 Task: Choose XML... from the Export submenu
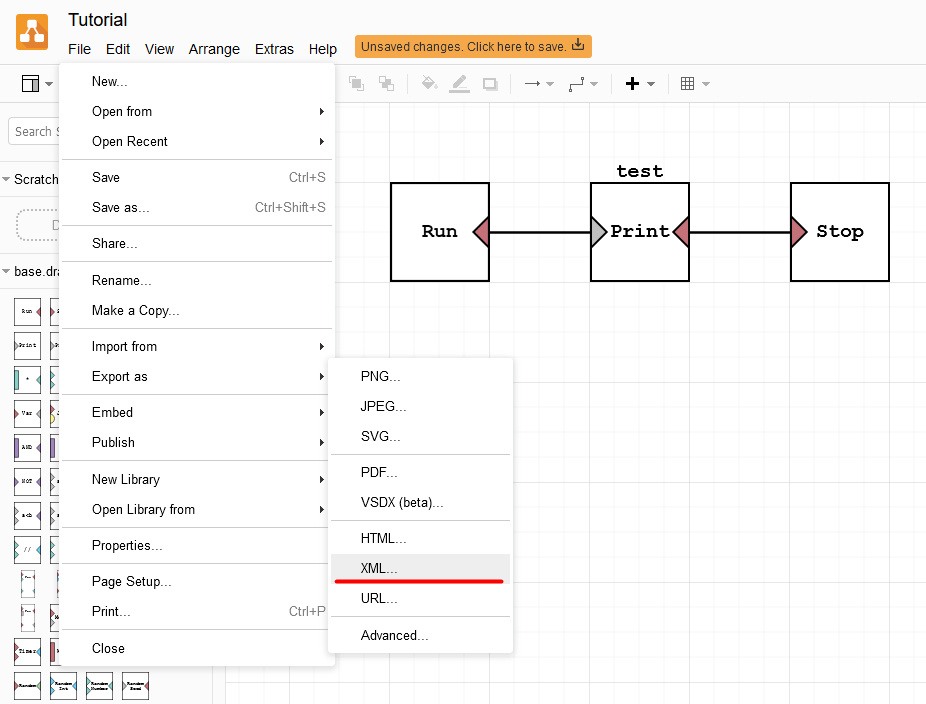[x=379, y=568]
